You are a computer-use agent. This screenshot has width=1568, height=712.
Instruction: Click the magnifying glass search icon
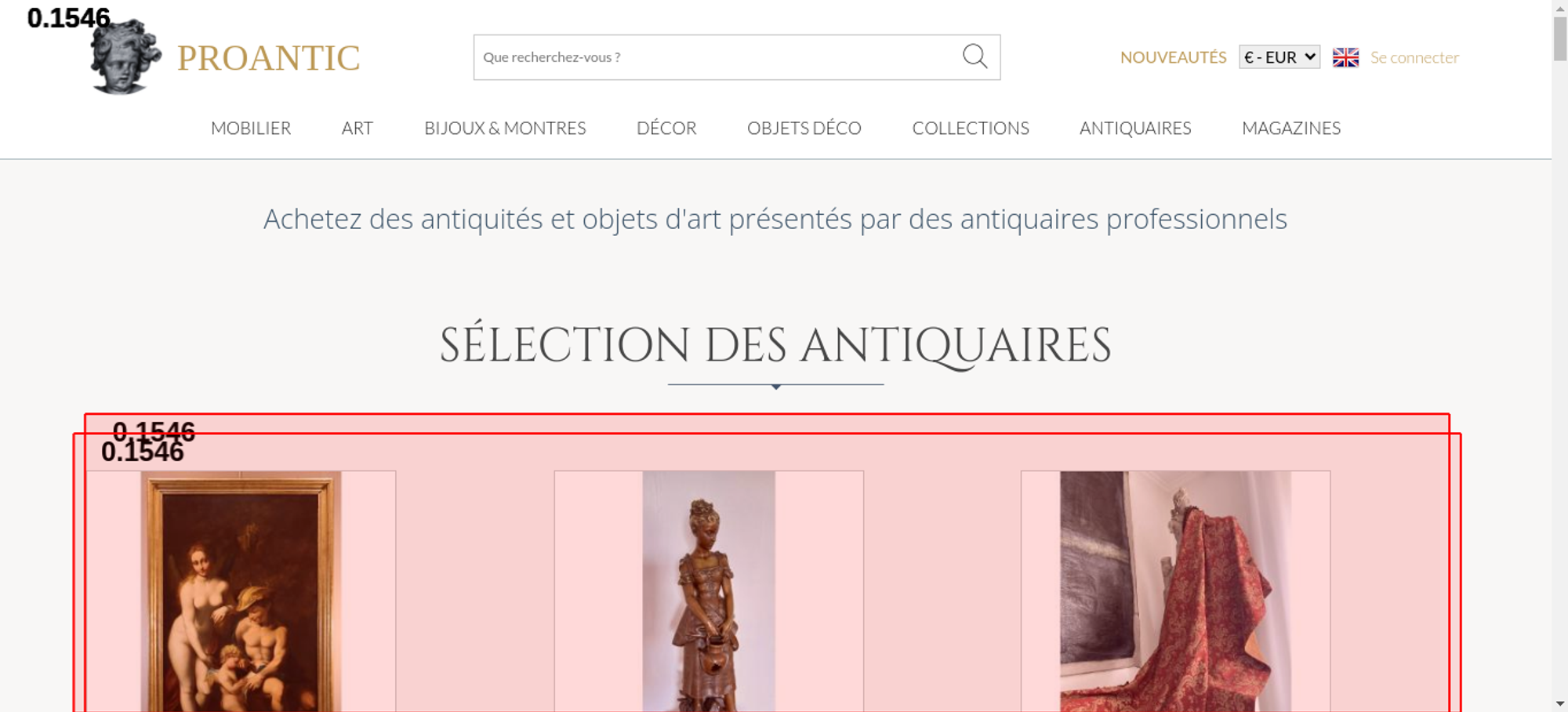pyautogui.click(x=975, y=56)
